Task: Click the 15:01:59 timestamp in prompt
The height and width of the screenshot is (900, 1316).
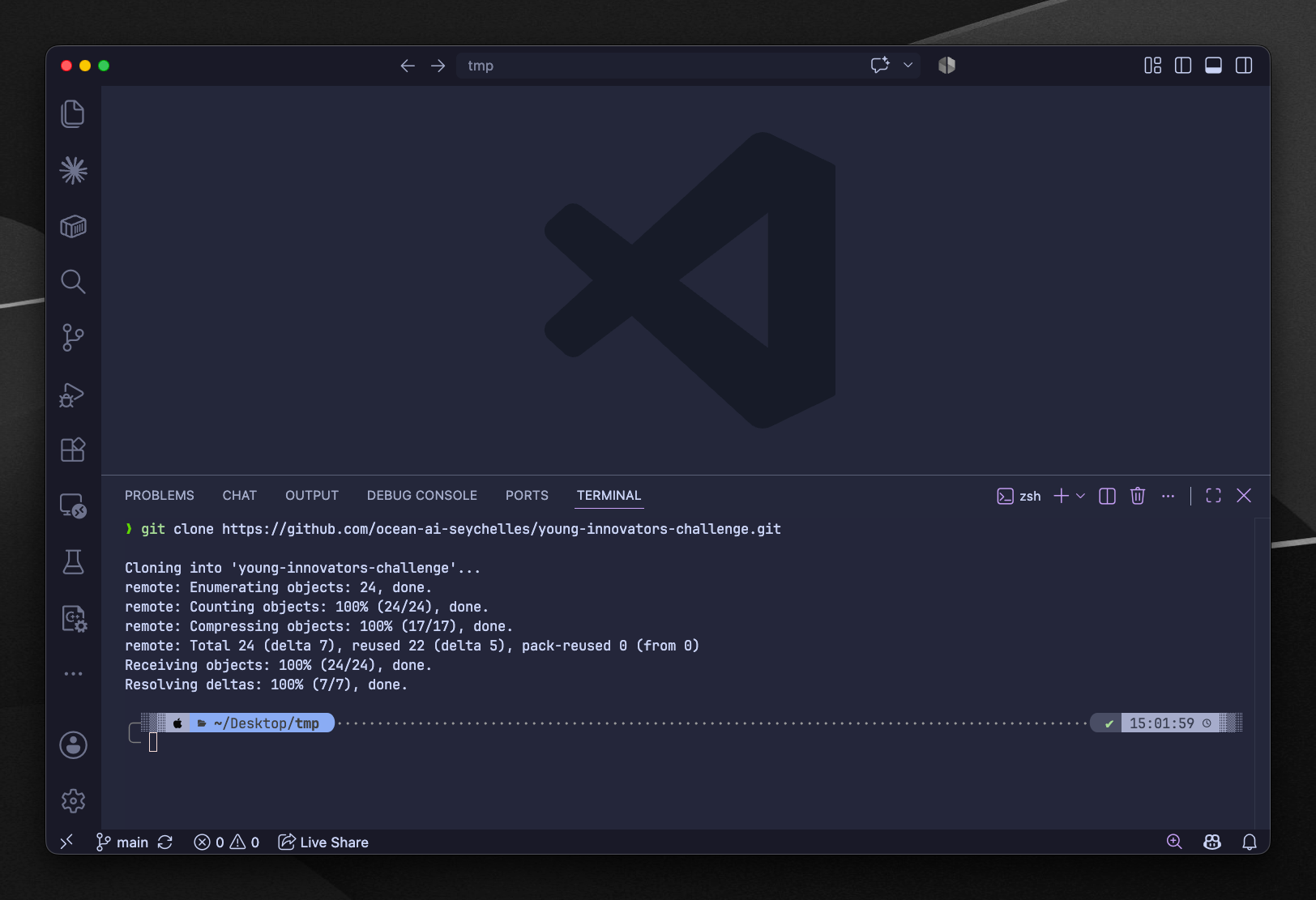Action: point(1161,723)
